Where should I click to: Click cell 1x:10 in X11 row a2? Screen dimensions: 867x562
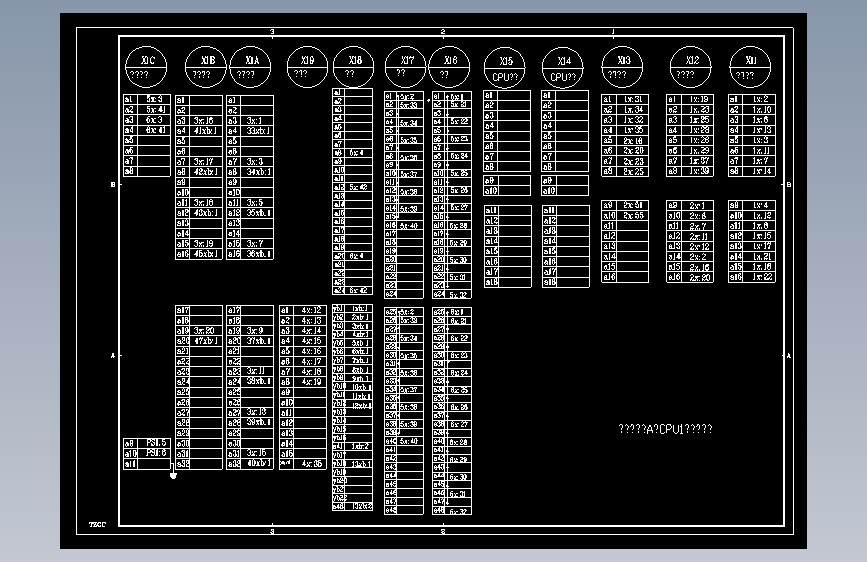tap(759, 110)
